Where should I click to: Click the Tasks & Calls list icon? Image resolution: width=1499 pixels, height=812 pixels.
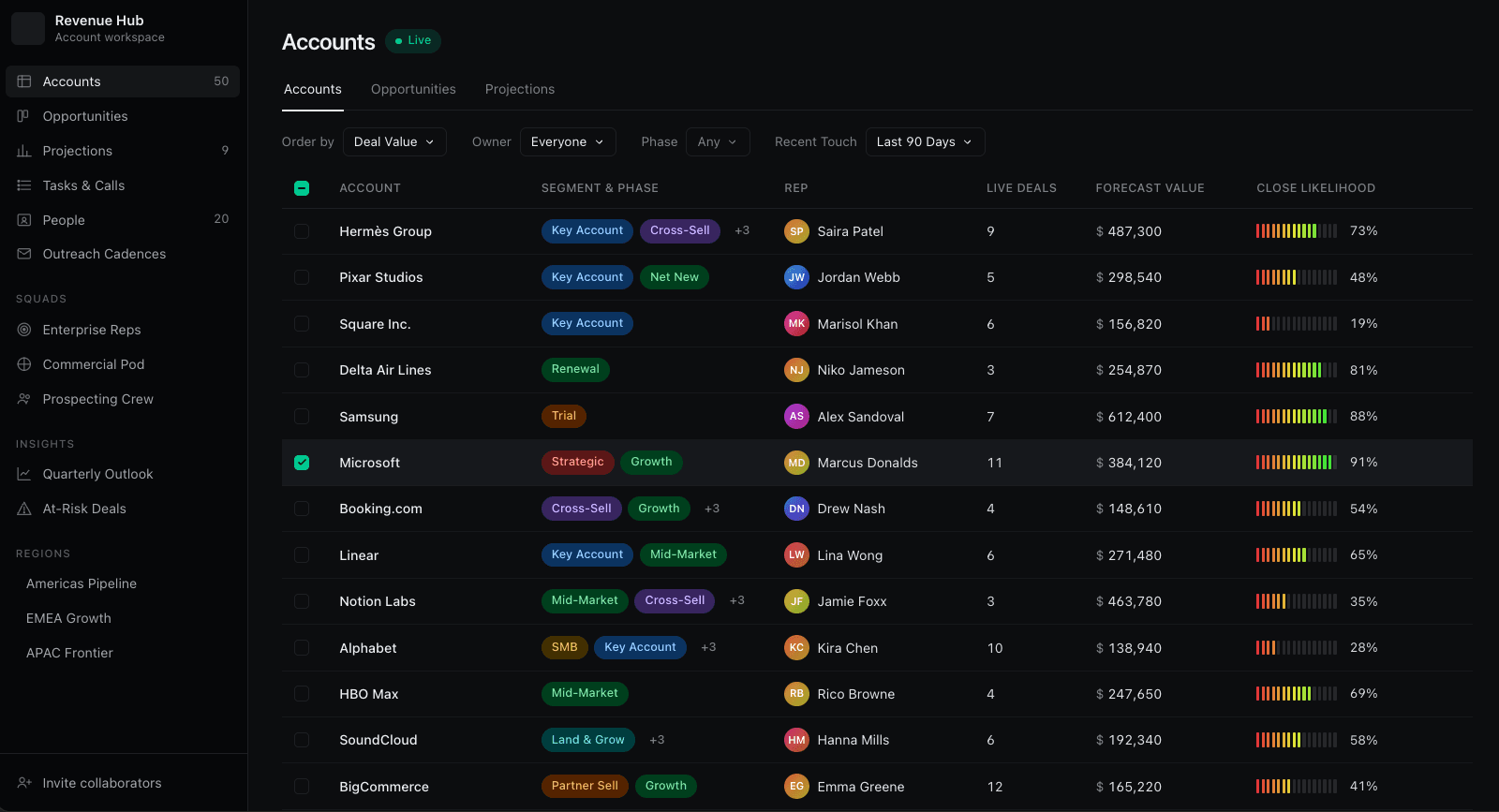click(x=24, y=185)
